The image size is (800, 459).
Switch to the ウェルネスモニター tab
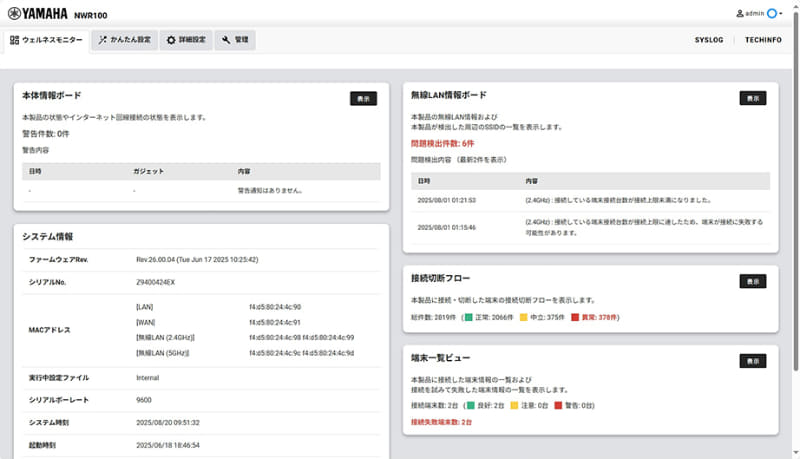pos(47,40)
